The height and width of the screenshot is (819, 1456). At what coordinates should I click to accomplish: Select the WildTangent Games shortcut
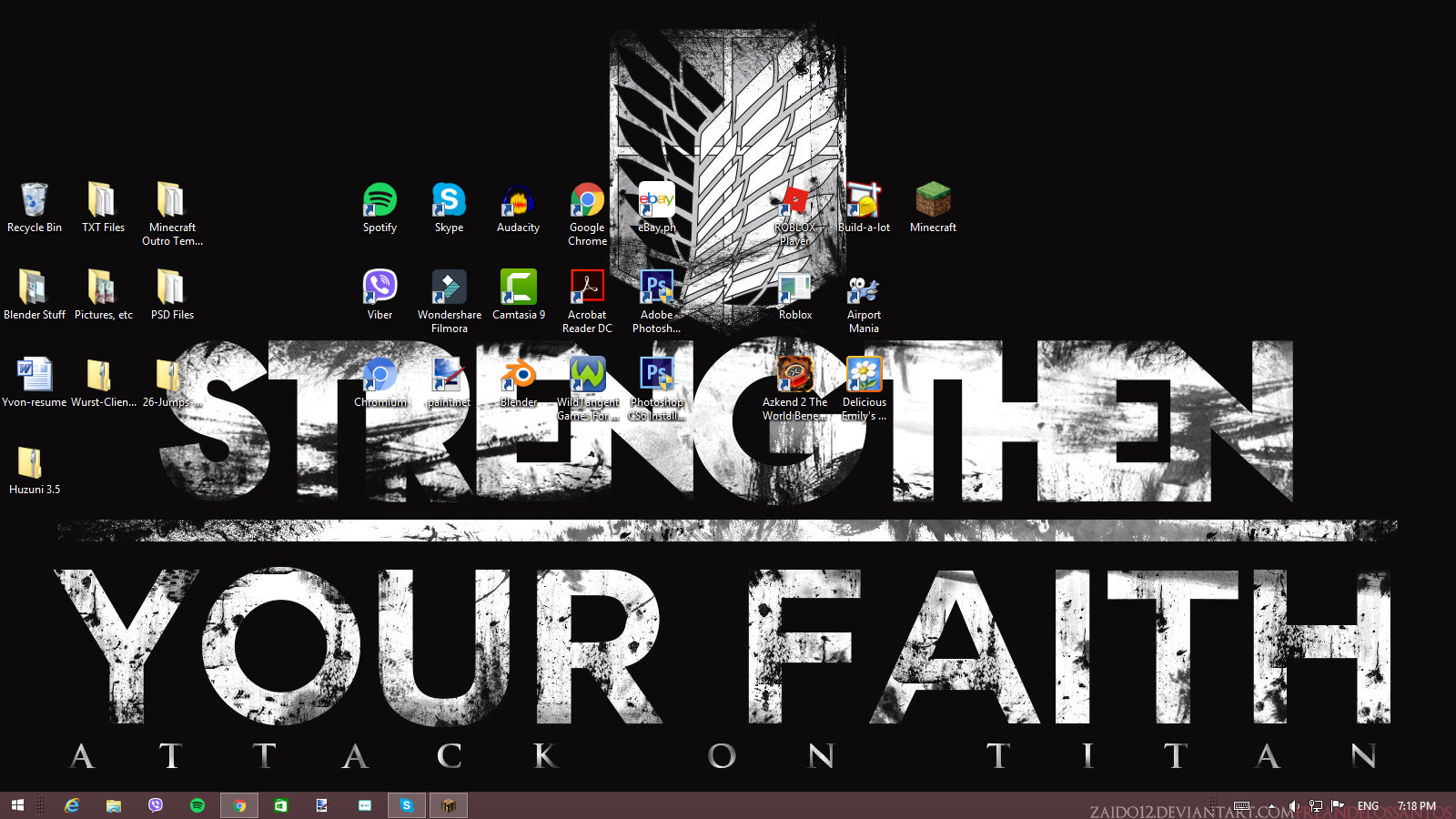click(x=587, y=389)
